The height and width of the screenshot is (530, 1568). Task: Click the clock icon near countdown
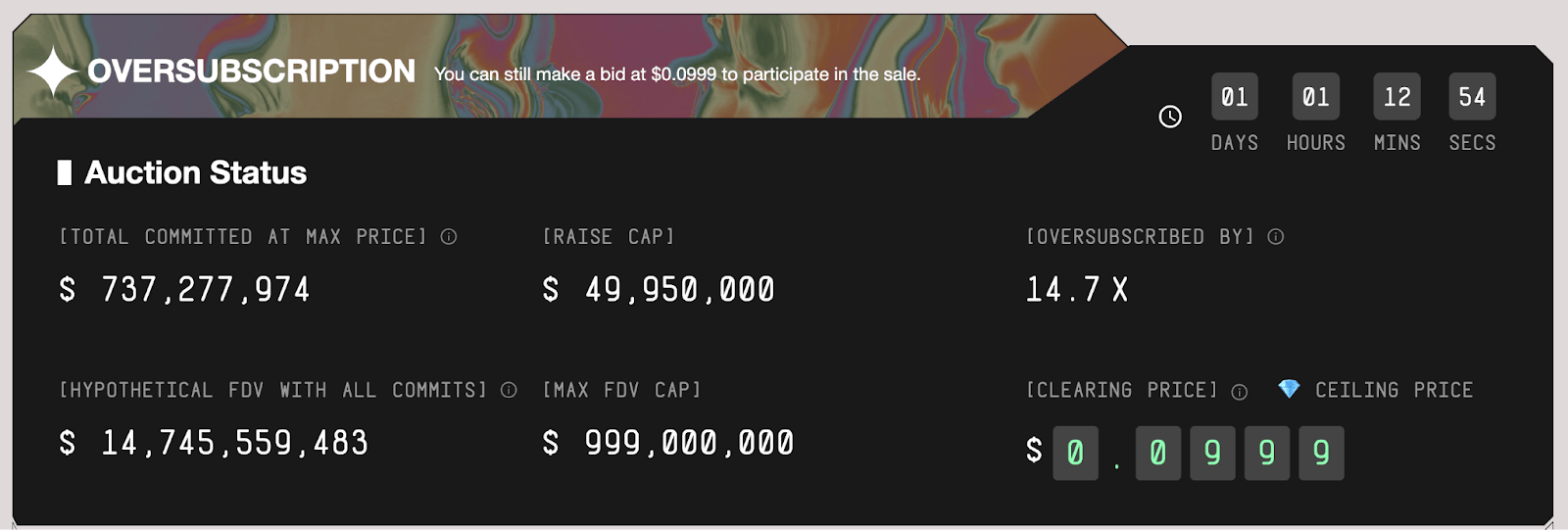pos(1170,117)
